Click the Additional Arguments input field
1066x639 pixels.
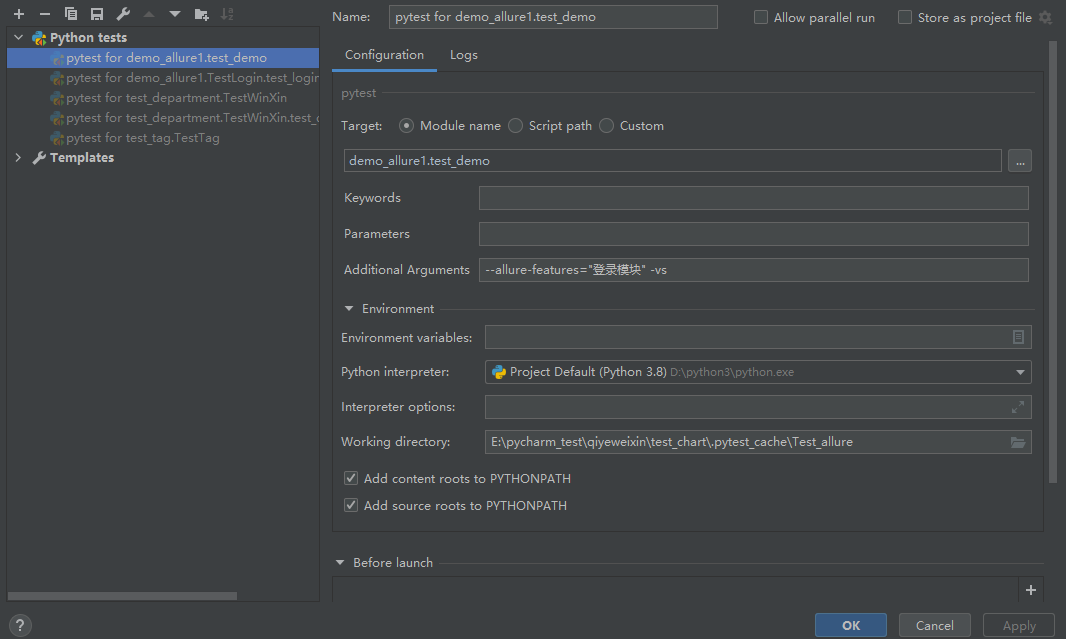coord(753,270)
